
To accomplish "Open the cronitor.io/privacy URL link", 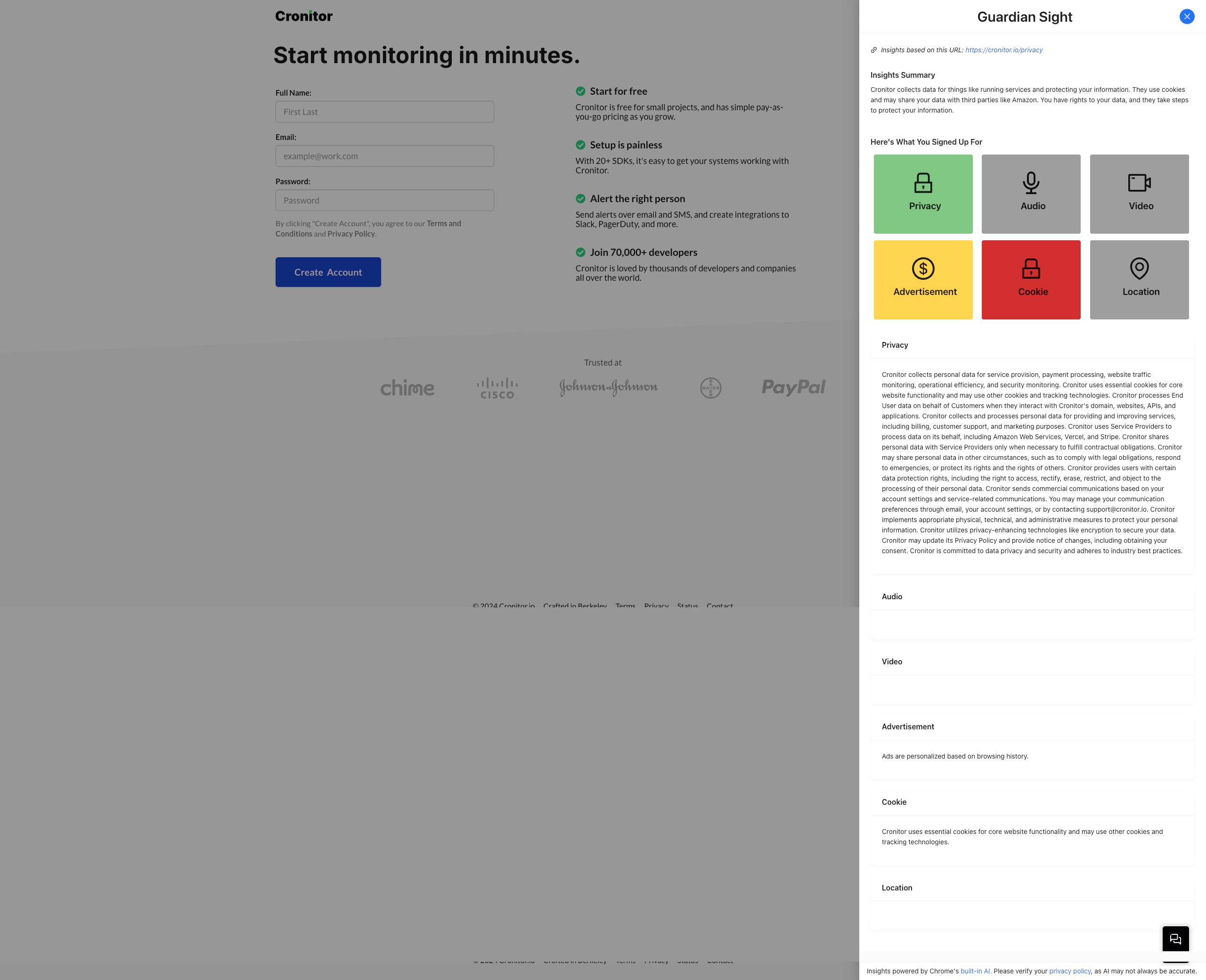I will (1003, 50).
